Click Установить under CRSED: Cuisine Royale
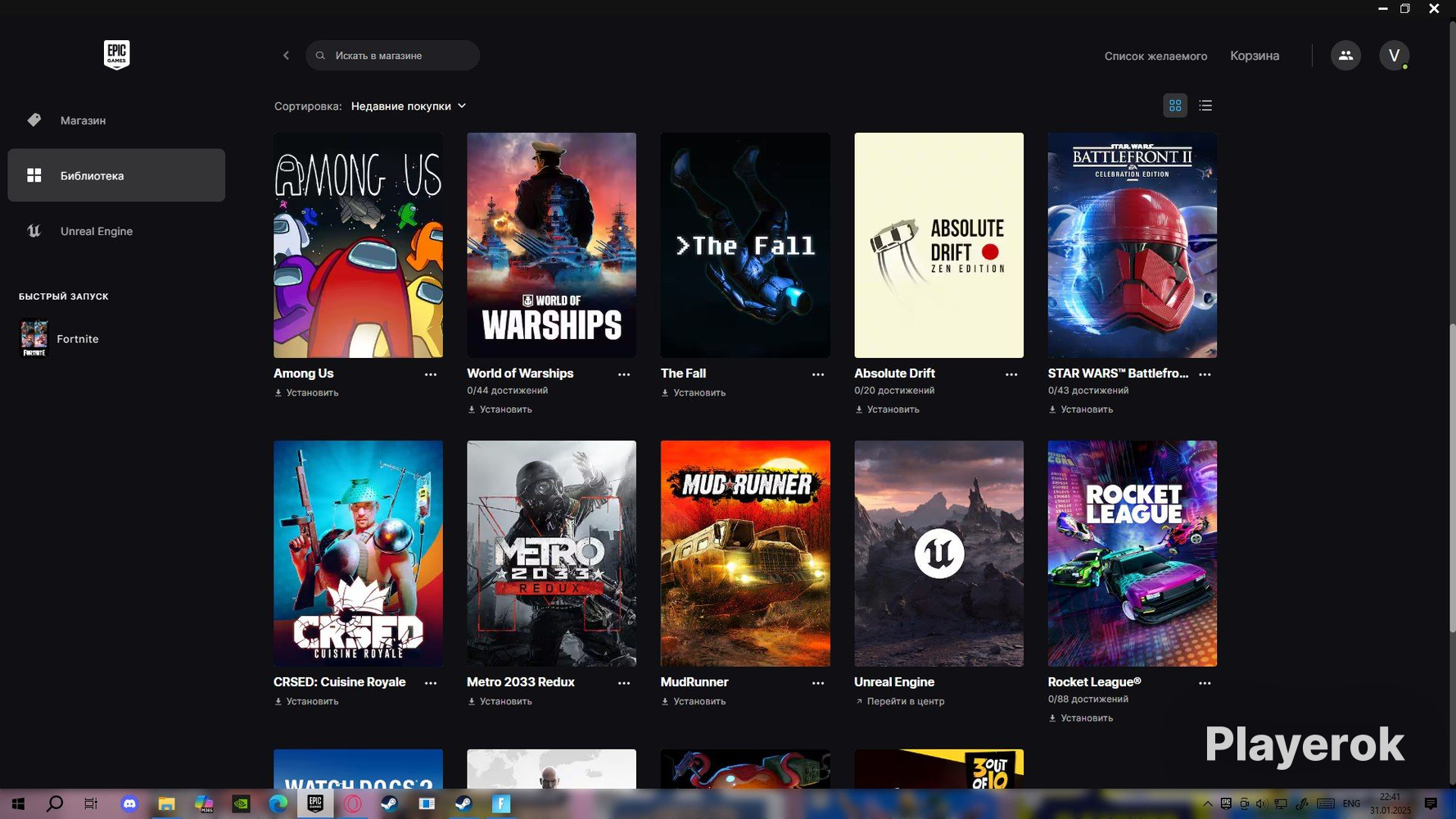 (306, 702)
